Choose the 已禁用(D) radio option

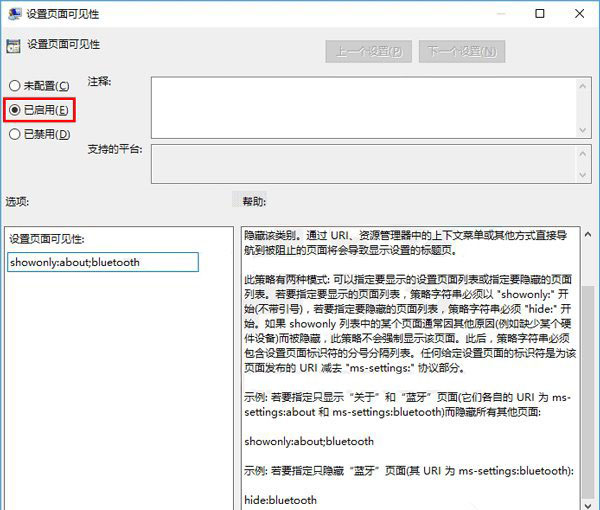(14, 134)
